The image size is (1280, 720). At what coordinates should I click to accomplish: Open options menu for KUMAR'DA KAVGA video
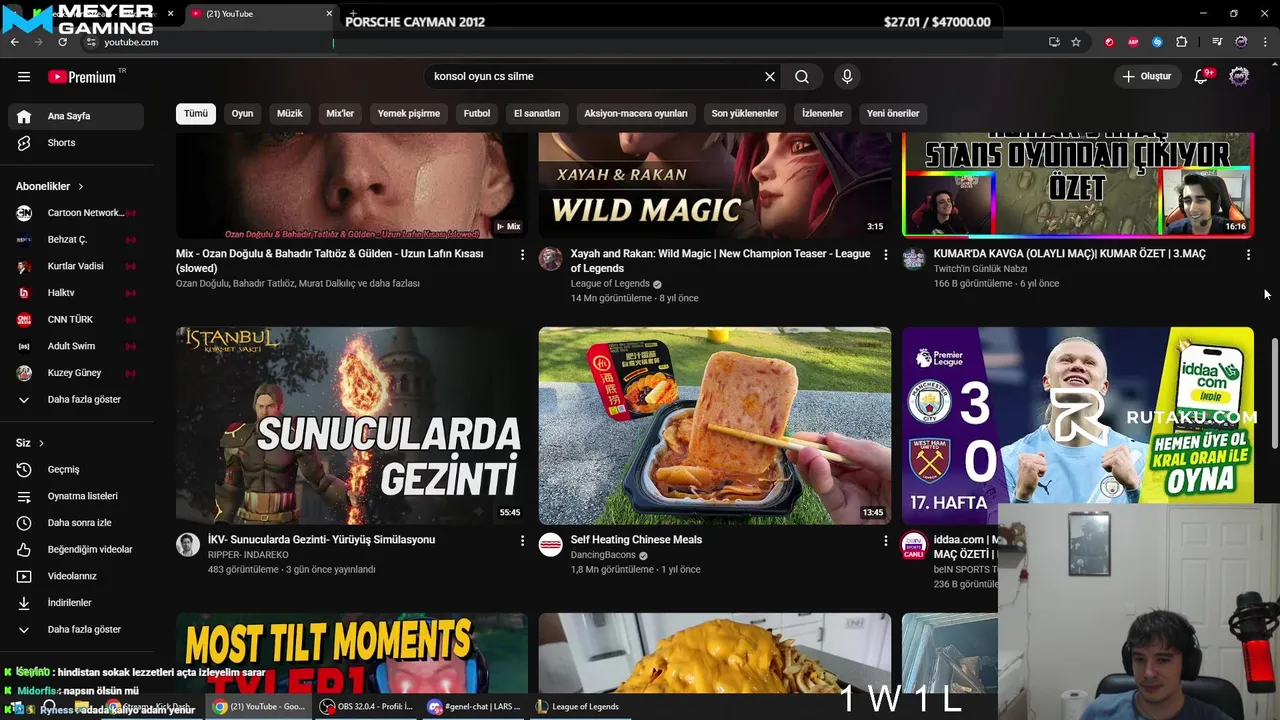pyautogui.click(x=1248, y=255)
